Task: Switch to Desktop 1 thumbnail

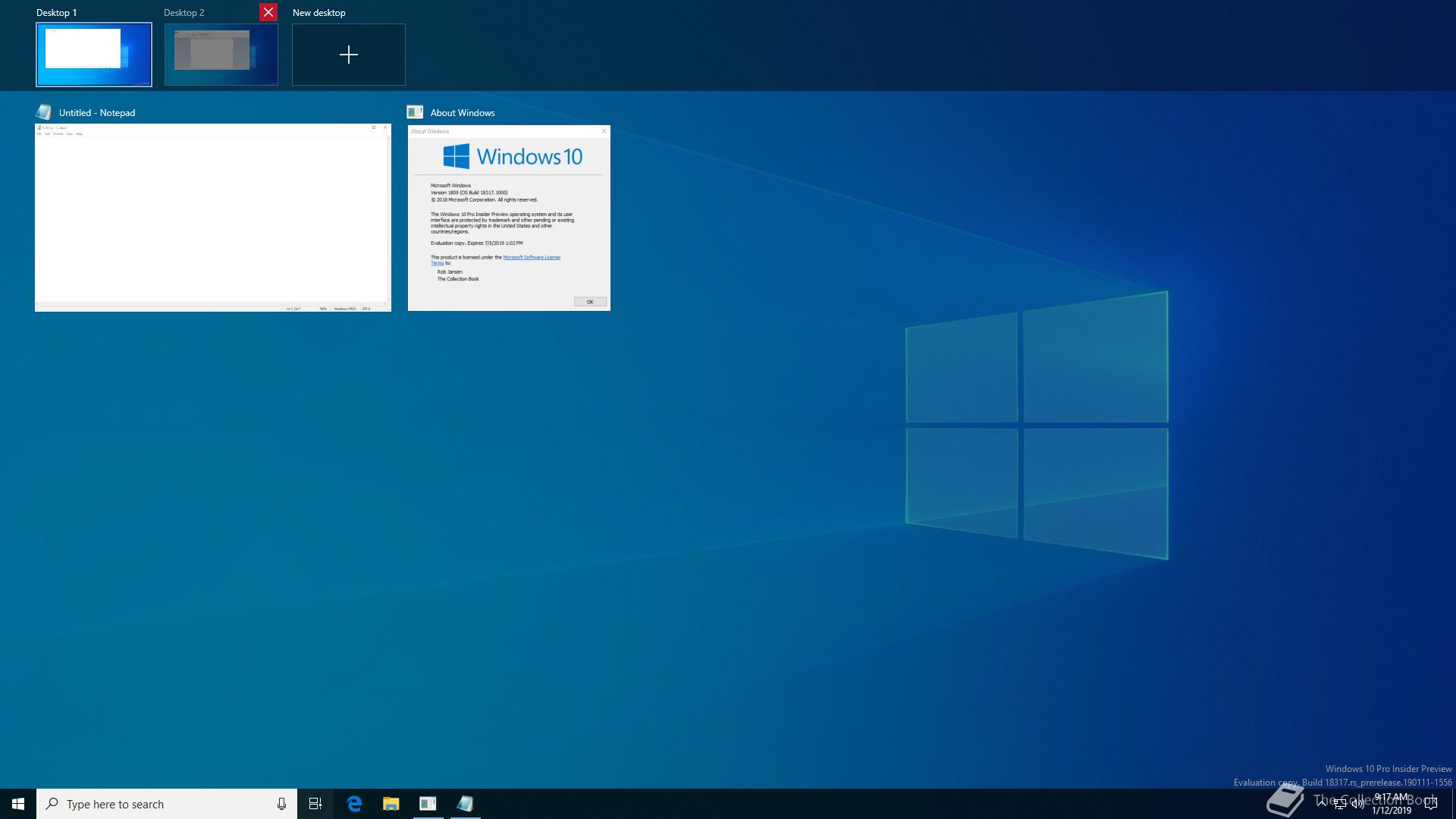Action: pos(94,55)
